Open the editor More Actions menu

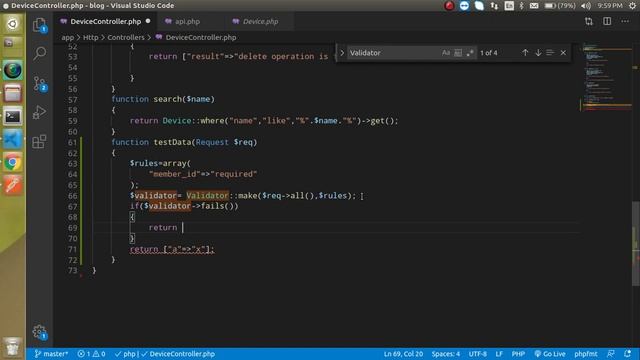click(x=625, y=21)
